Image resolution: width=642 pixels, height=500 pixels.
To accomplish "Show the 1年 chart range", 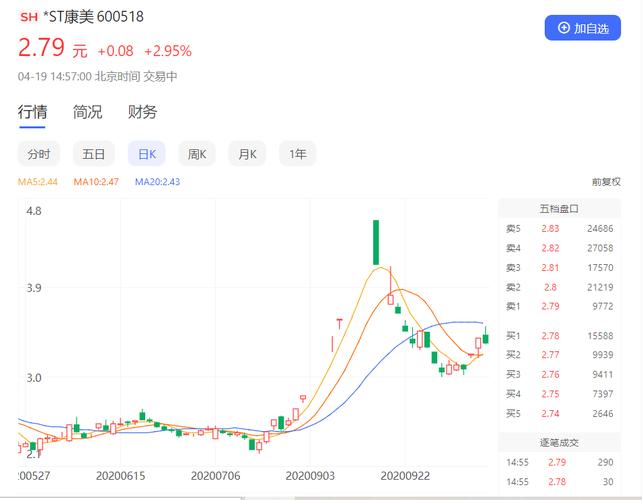I will coord(298,154).
